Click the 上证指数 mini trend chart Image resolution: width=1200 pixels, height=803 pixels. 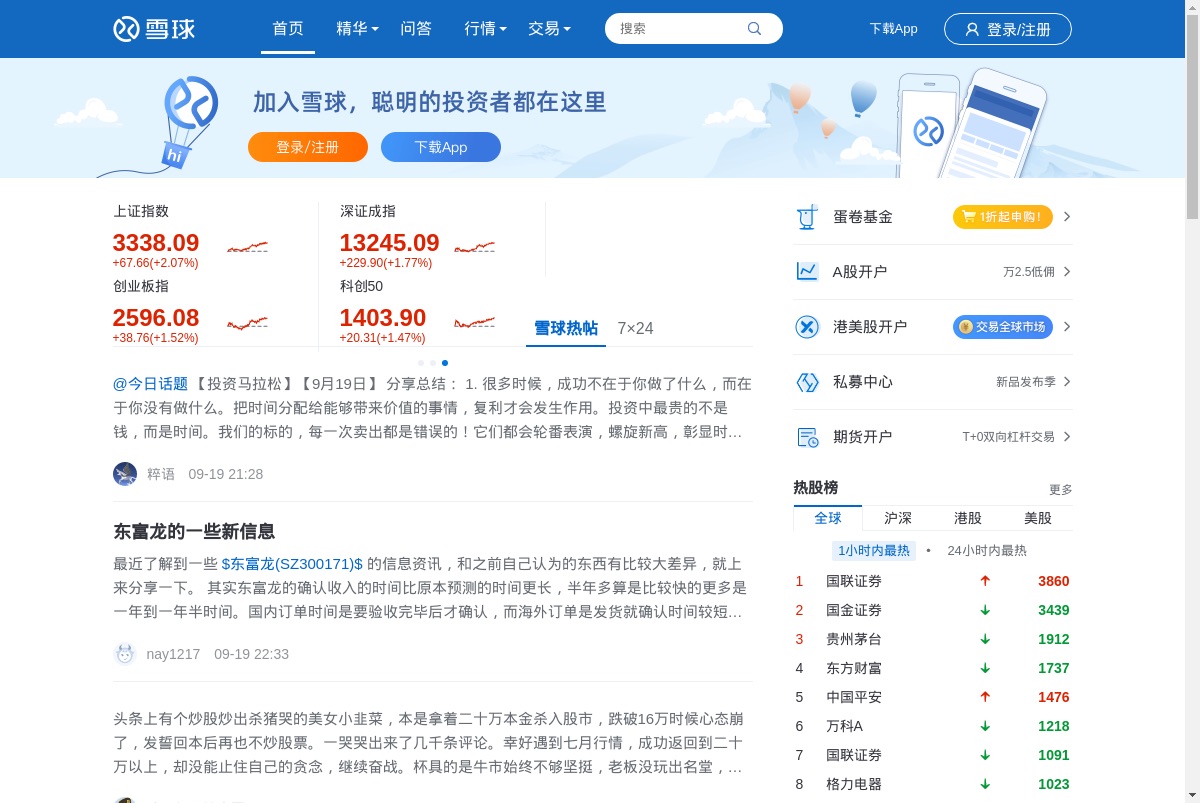coord(247,246)
